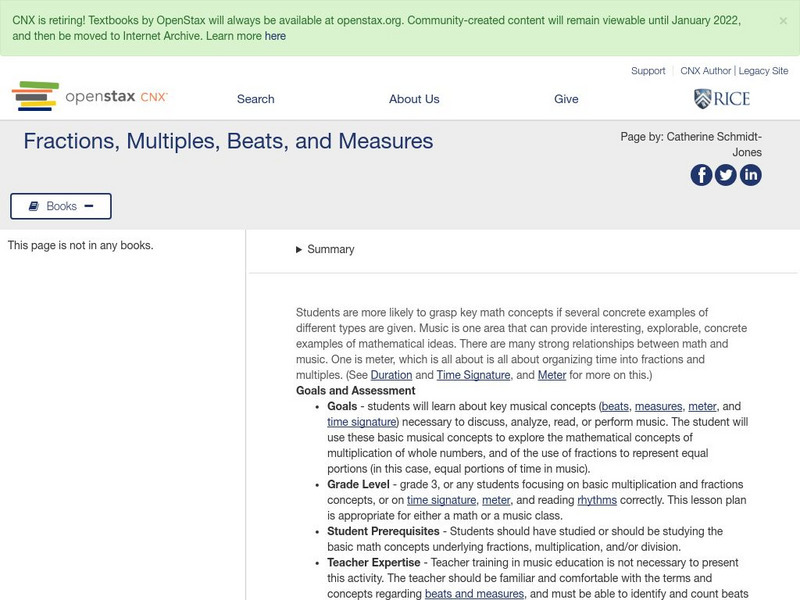Screen dimensions: 800x600
Task: Click the 'Student Prerequisites' bold label
Action: [383, 531]
